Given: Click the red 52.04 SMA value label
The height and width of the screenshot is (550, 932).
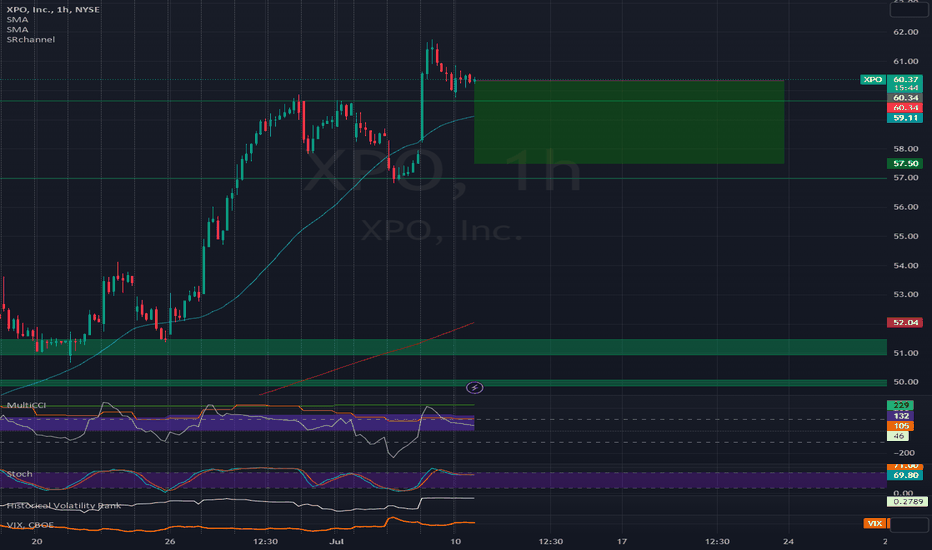Looking at the screenshot, I should [905, 322].
